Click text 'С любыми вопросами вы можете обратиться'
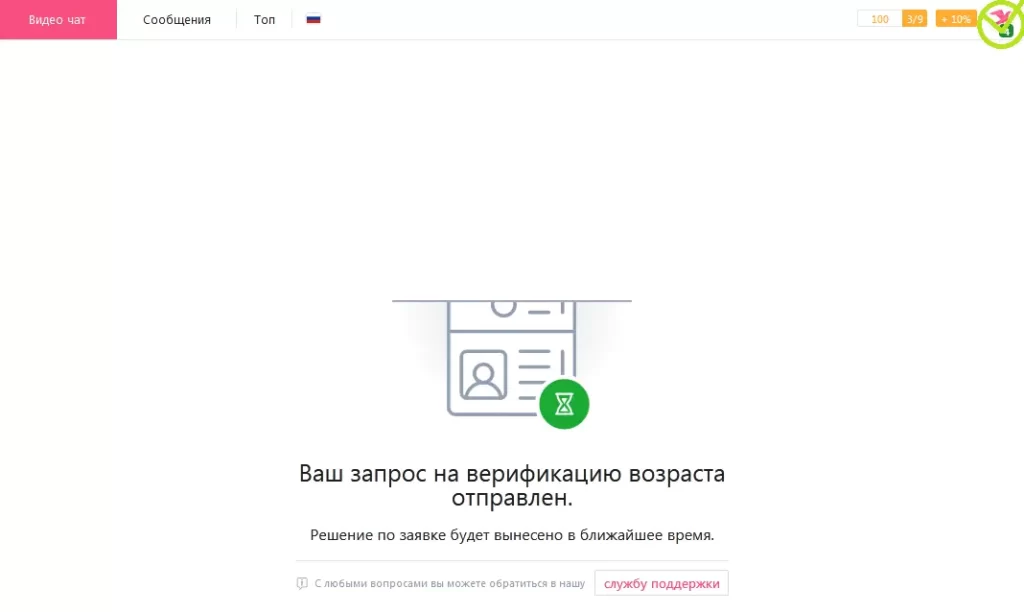 click(x=429, y=583)
